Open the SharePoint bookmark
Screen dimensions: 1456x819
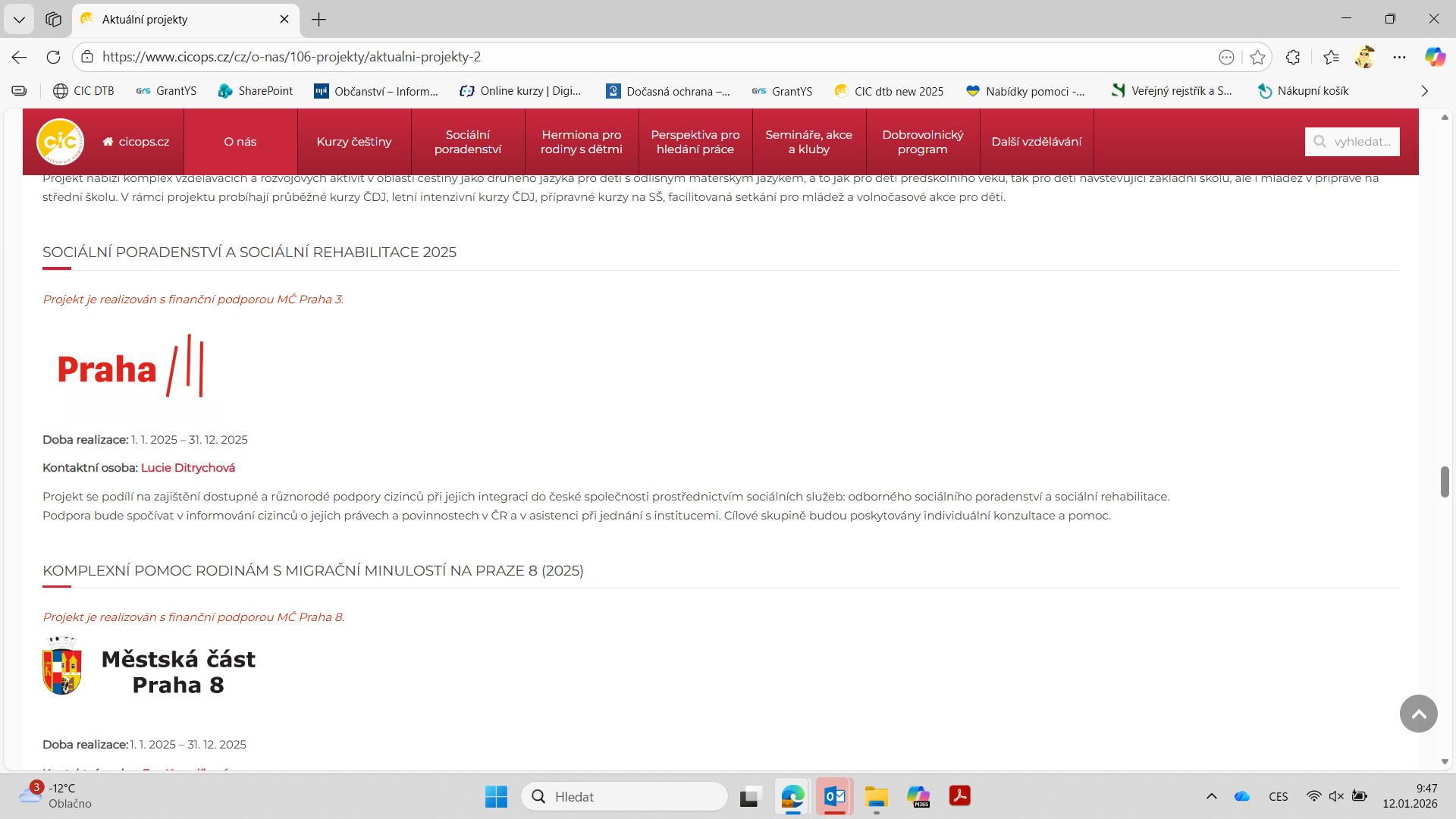click(255, 91)
